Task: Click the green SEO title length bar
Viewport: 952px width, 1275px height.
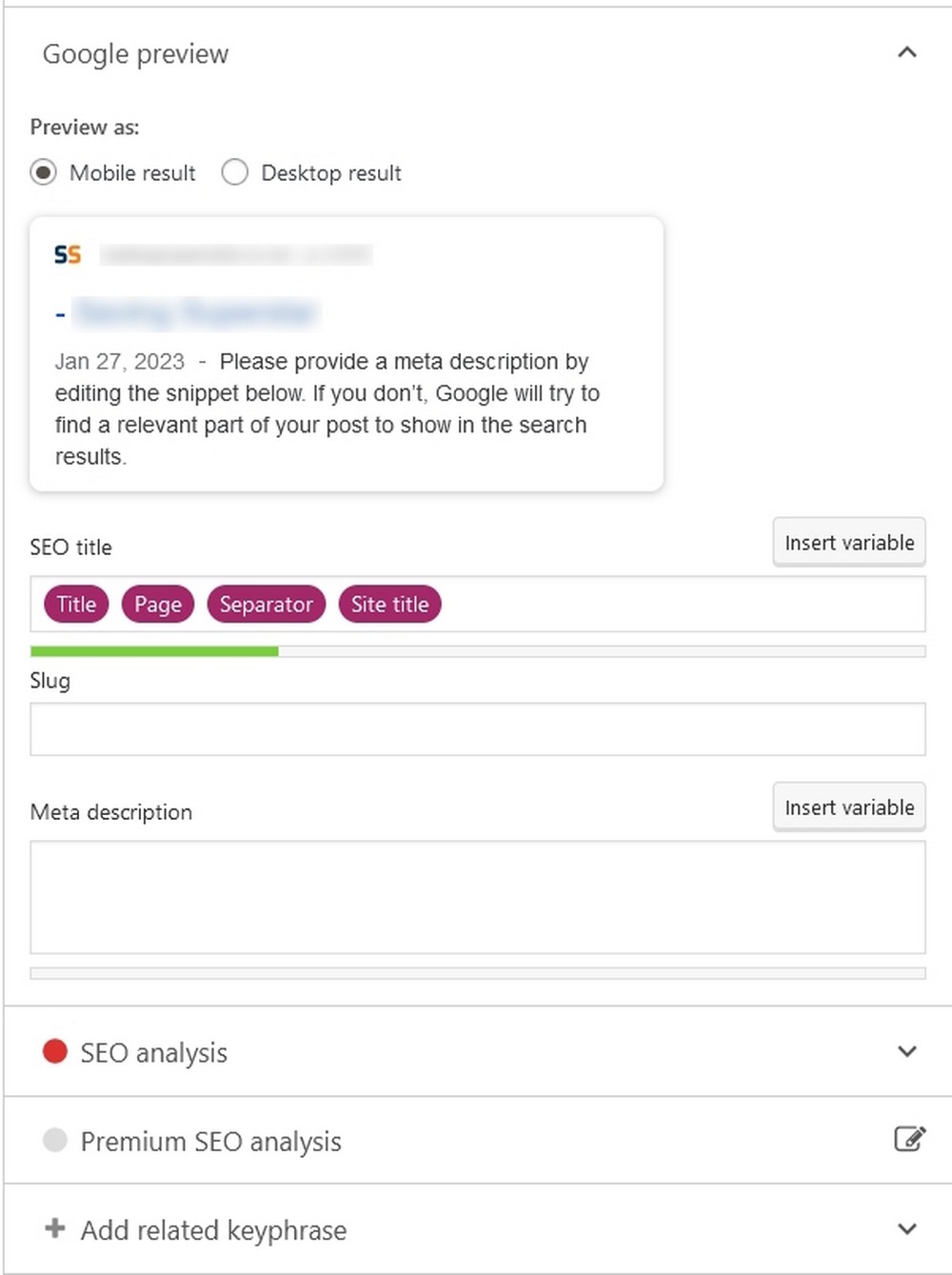Action: click(154, 651)
